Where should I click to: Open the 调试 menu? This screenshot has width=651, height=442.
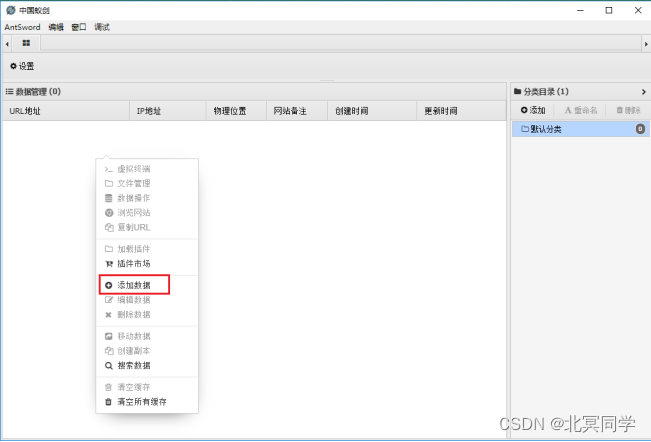102,27
